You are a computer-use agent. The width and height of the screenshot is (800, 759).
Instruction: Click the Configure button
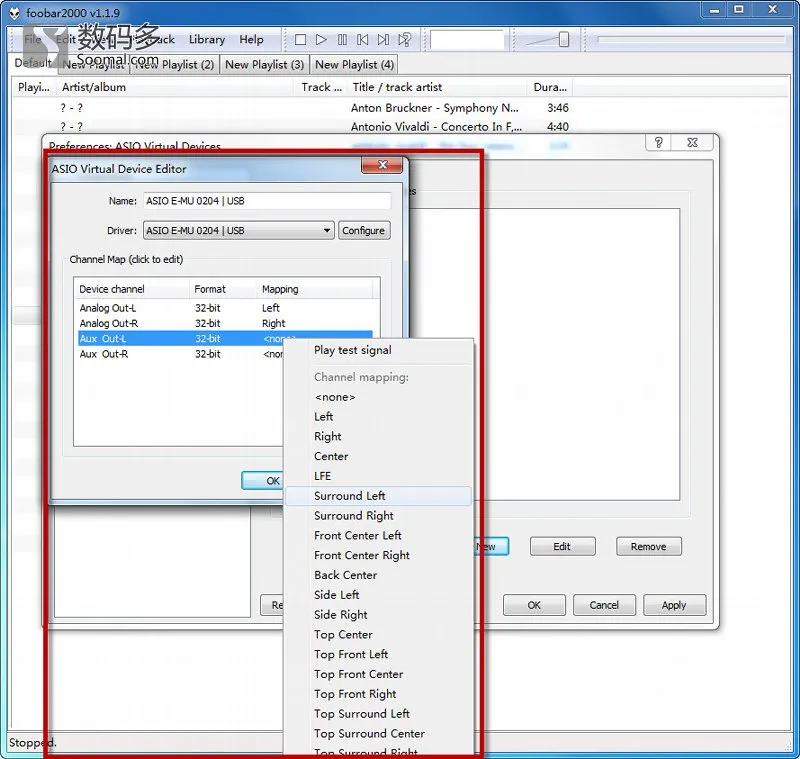(x=363, y=231)
